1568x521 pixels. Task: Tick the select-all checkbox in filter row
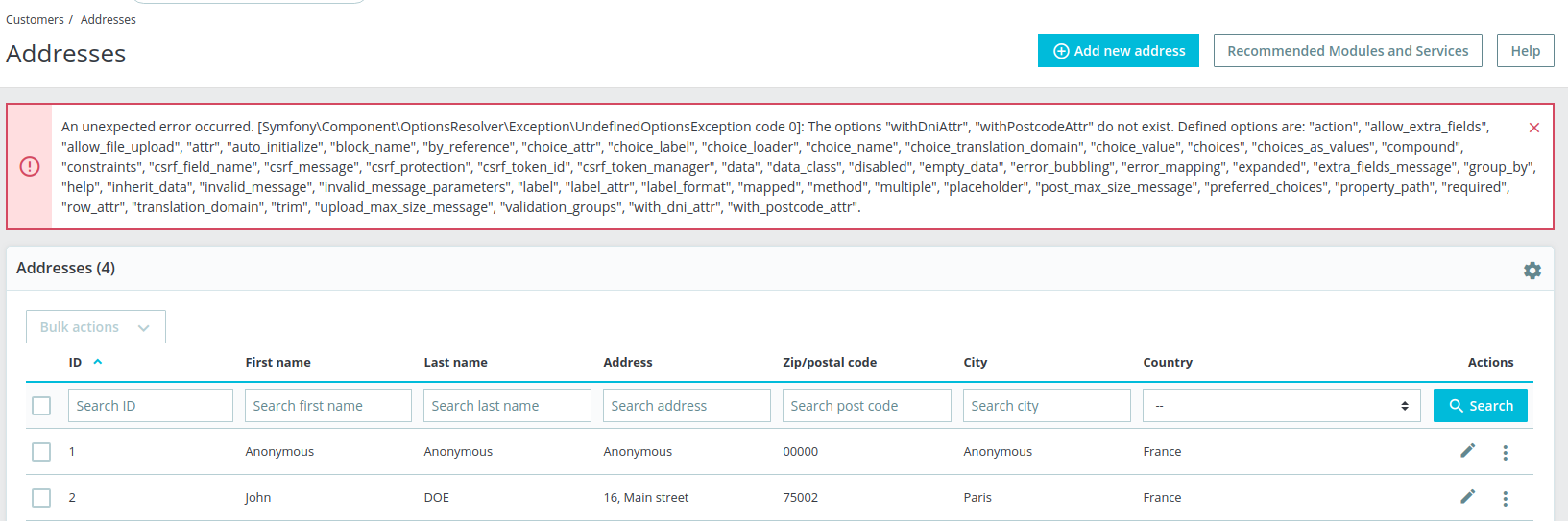coord(41,406)
